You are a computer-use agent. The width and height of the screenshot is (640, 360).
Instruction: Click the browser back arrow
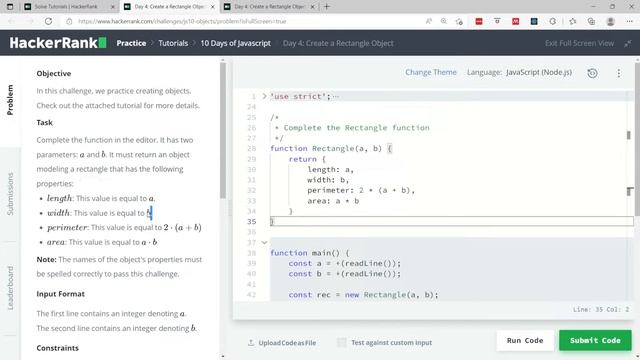(11, 21)
